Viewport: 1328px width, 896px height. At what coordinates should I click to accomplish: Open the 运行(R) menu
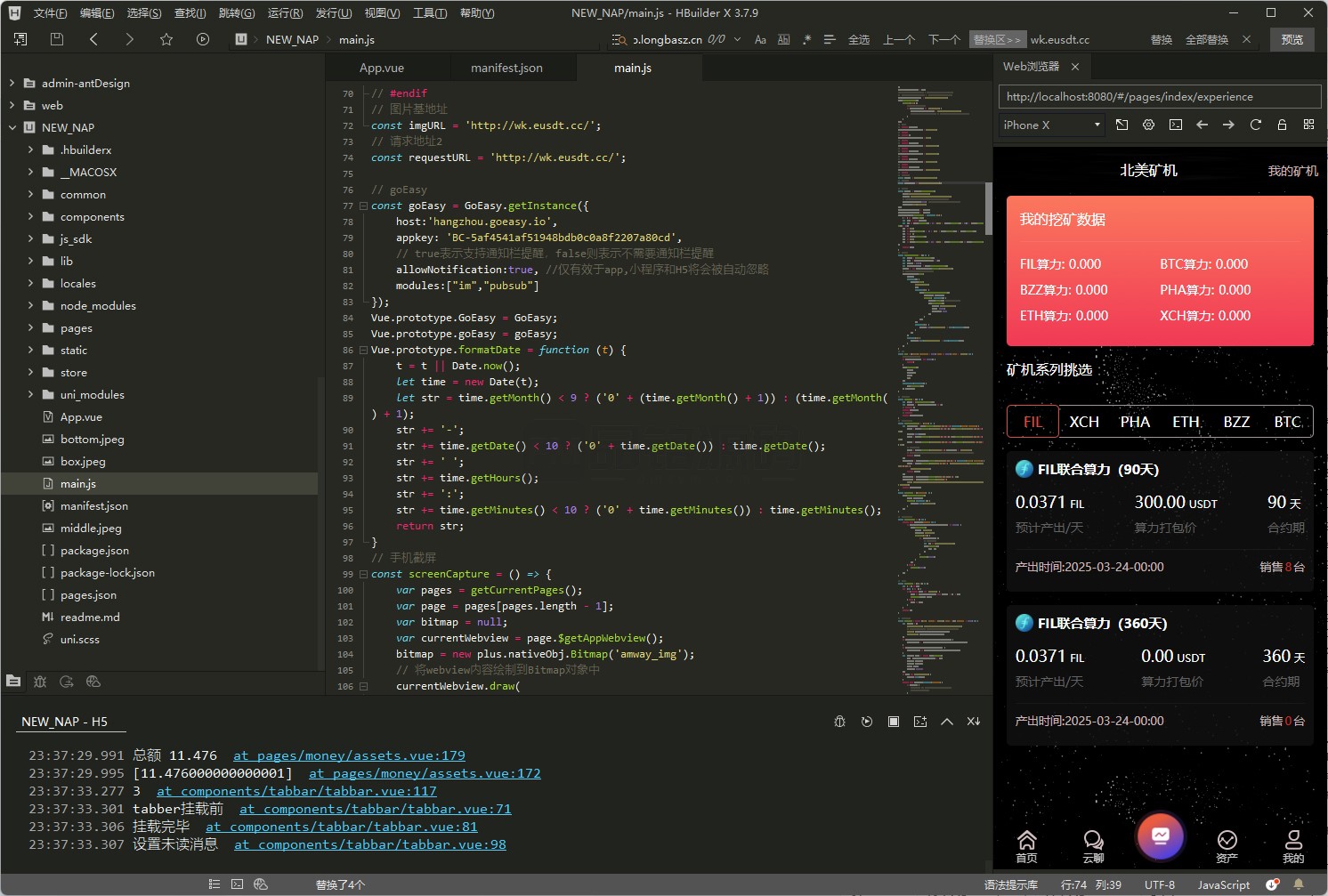pyautogui.click(x=285, y=13)
